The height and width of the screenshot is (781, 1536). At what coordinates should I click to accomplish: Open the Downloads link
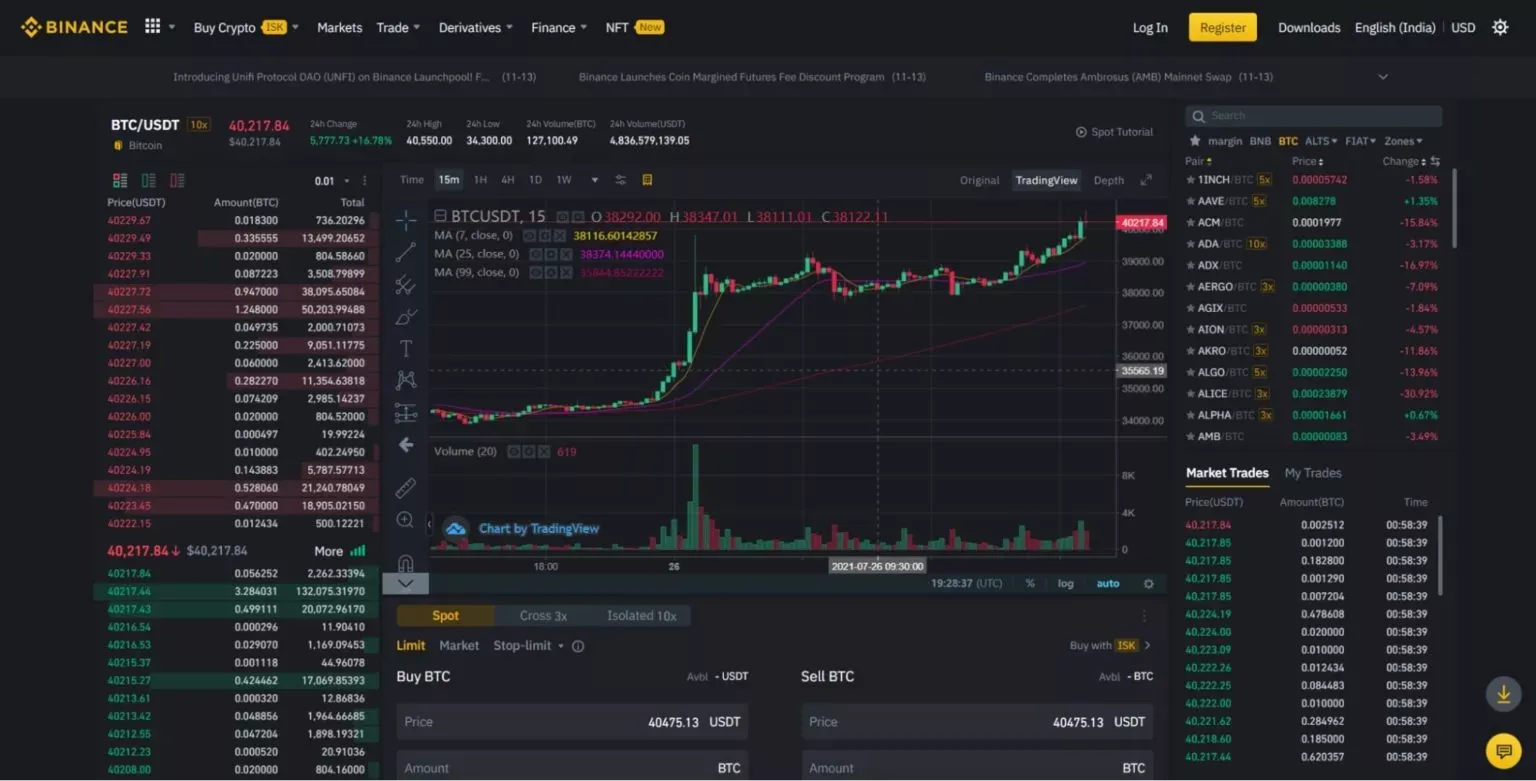tap(1309, 27)
